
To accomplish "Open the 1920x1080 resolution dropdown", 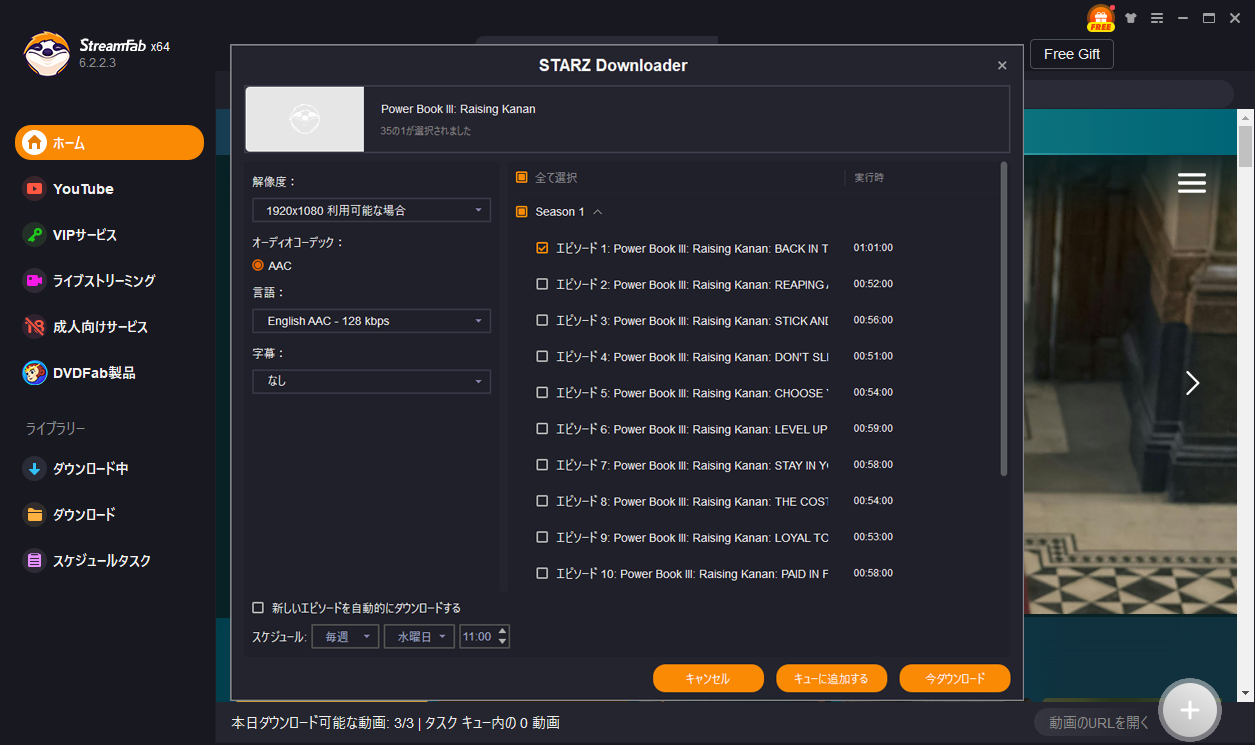I will pos(371,210).
